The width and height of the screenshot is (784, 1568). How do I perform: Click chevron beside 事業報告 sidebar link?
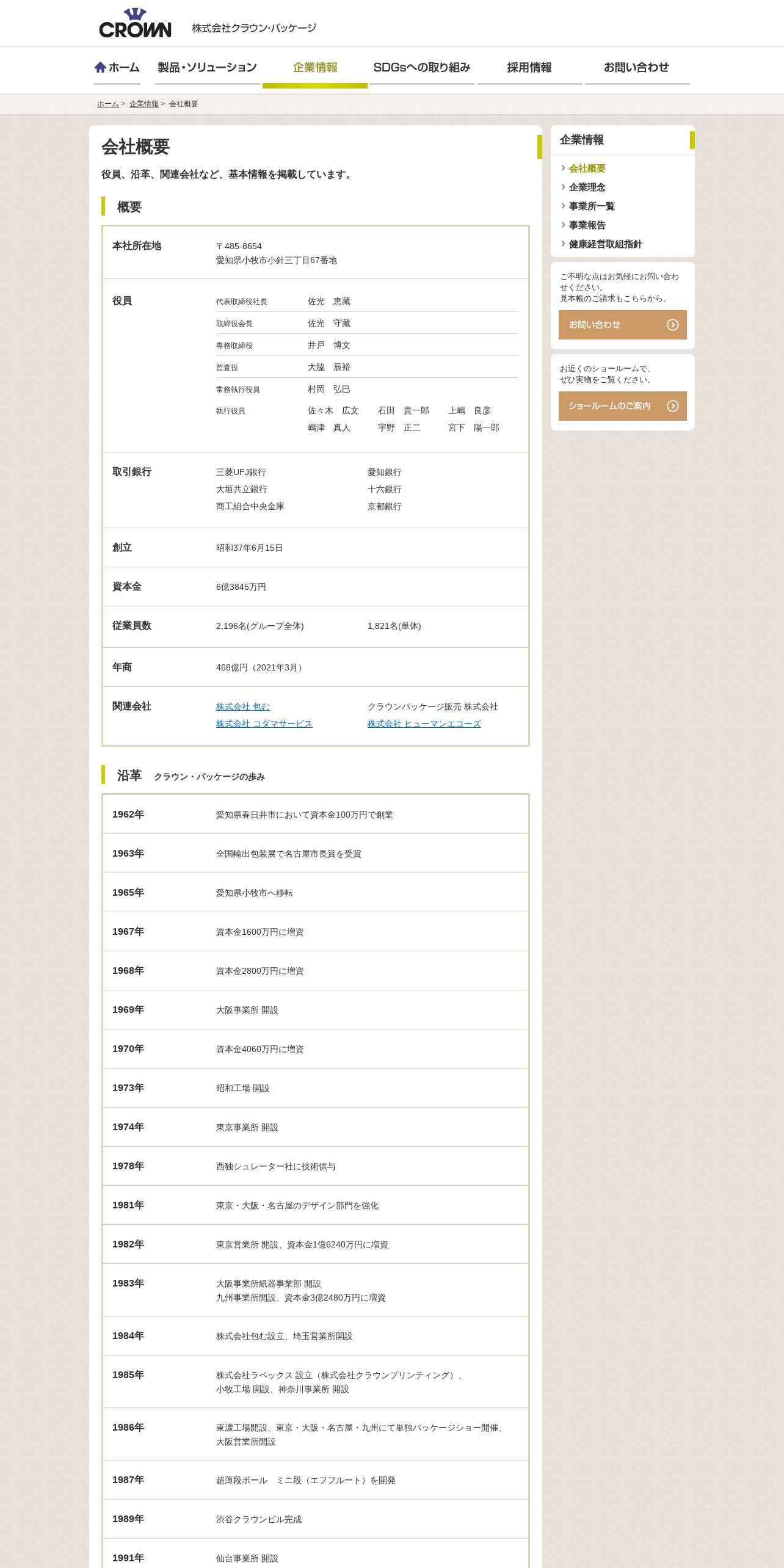[x=563, y=225]
